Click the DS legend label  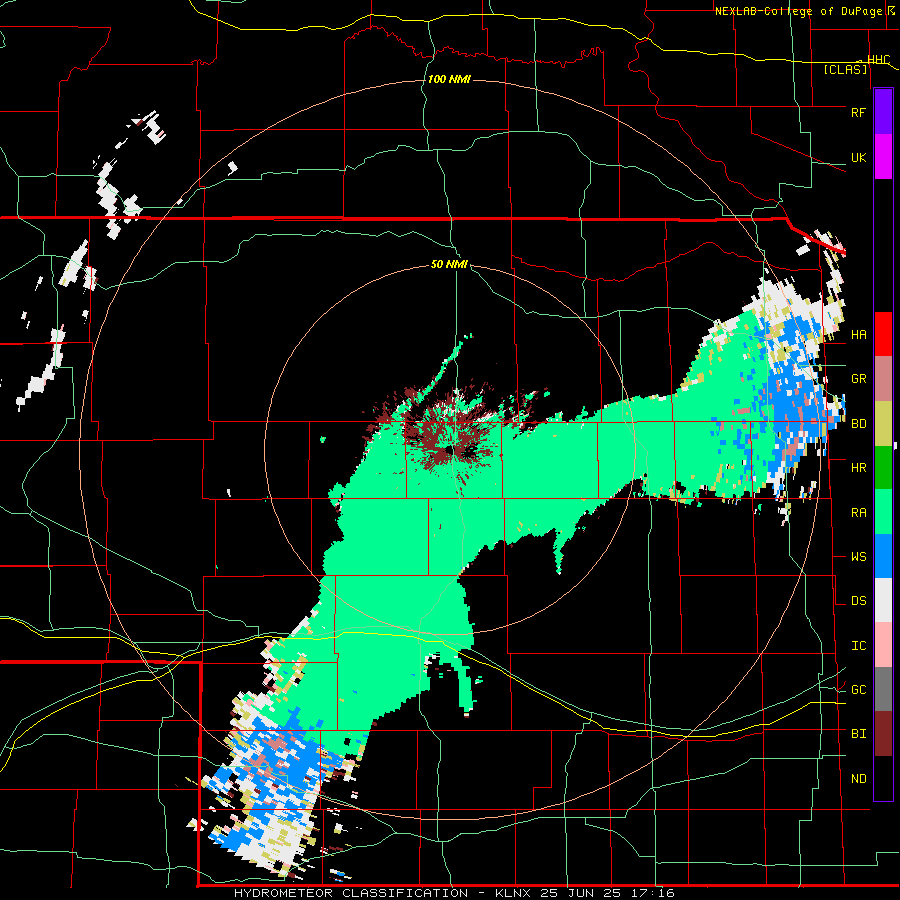click(x=858, y=601)
